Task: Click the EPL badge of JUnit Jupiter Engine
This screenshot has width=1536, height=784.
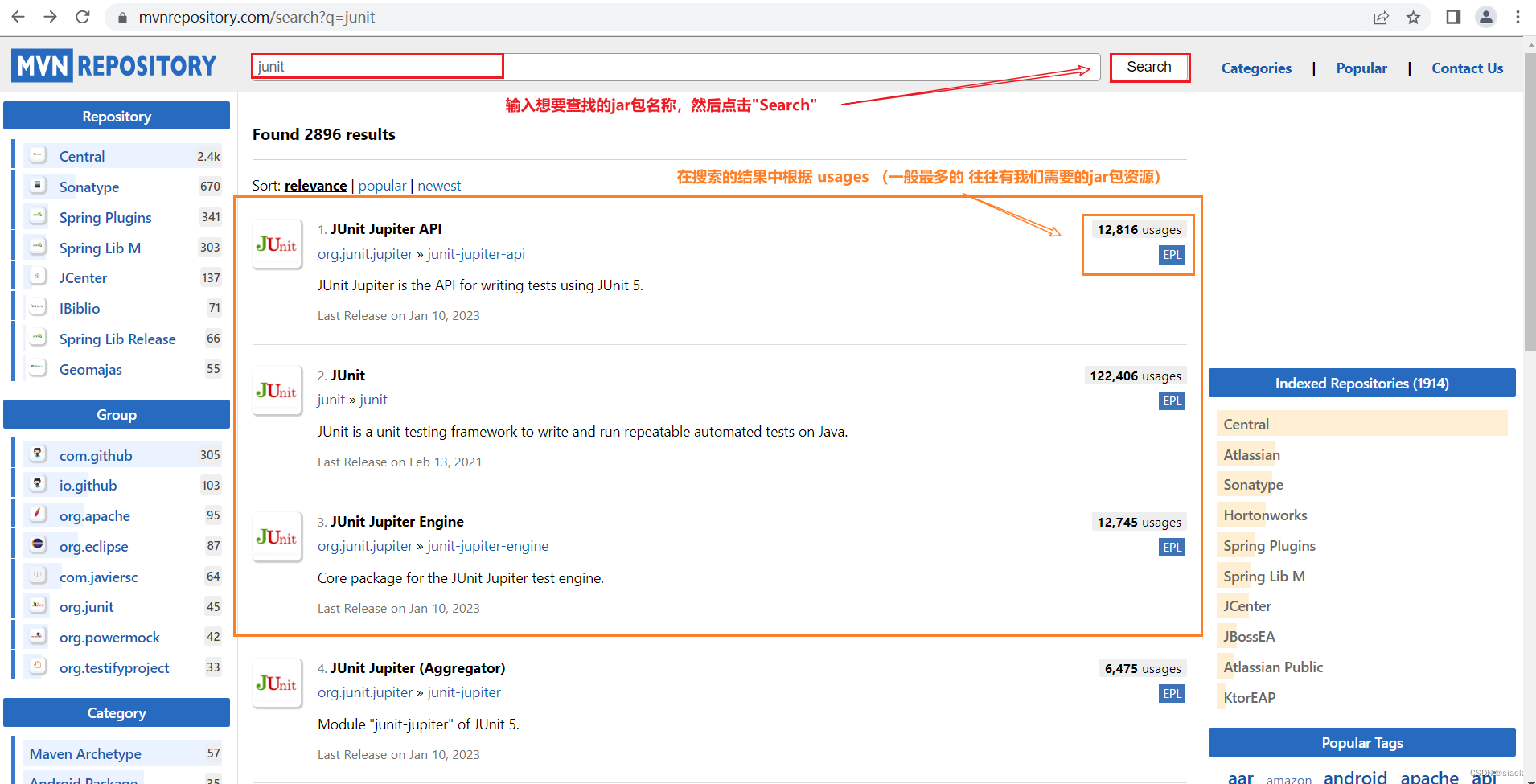Action: pos(1172,548)
